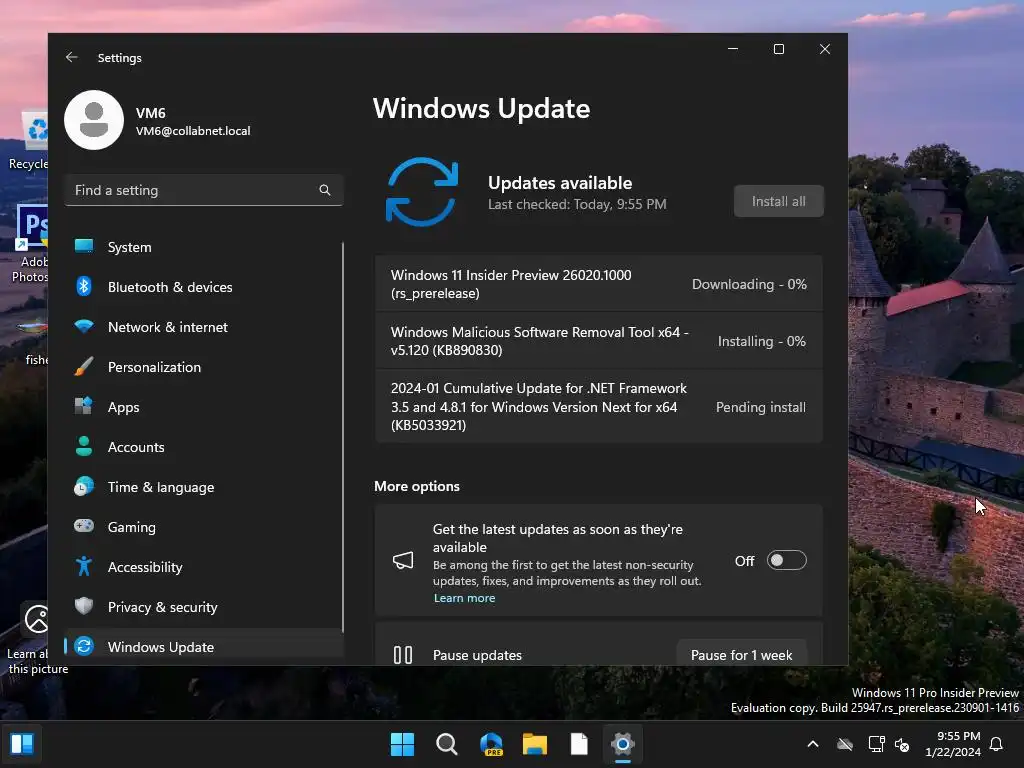Open the Learn more link
1024x768 pixels.
pyautogui.click(x=464, y=598)
